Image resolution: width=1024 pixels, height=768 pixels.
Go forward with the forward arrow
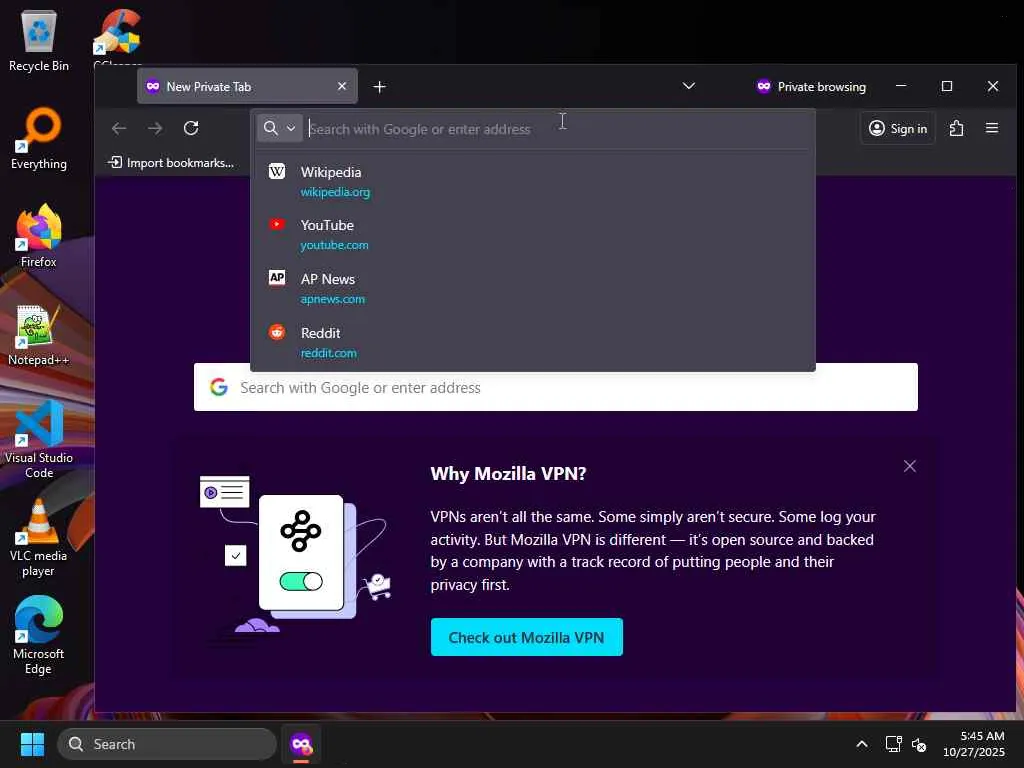point(155,128)
